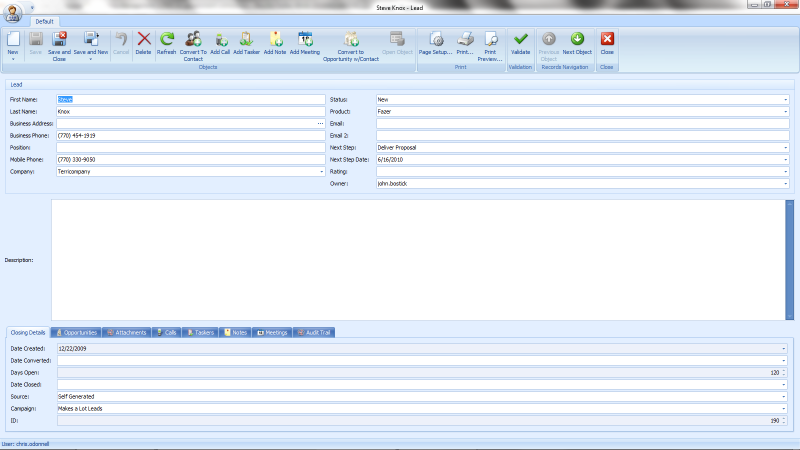The height and width of the screenshot is (450, 800).
Task: Open the Page Setup dialog
Action: (x=436, y=41)
